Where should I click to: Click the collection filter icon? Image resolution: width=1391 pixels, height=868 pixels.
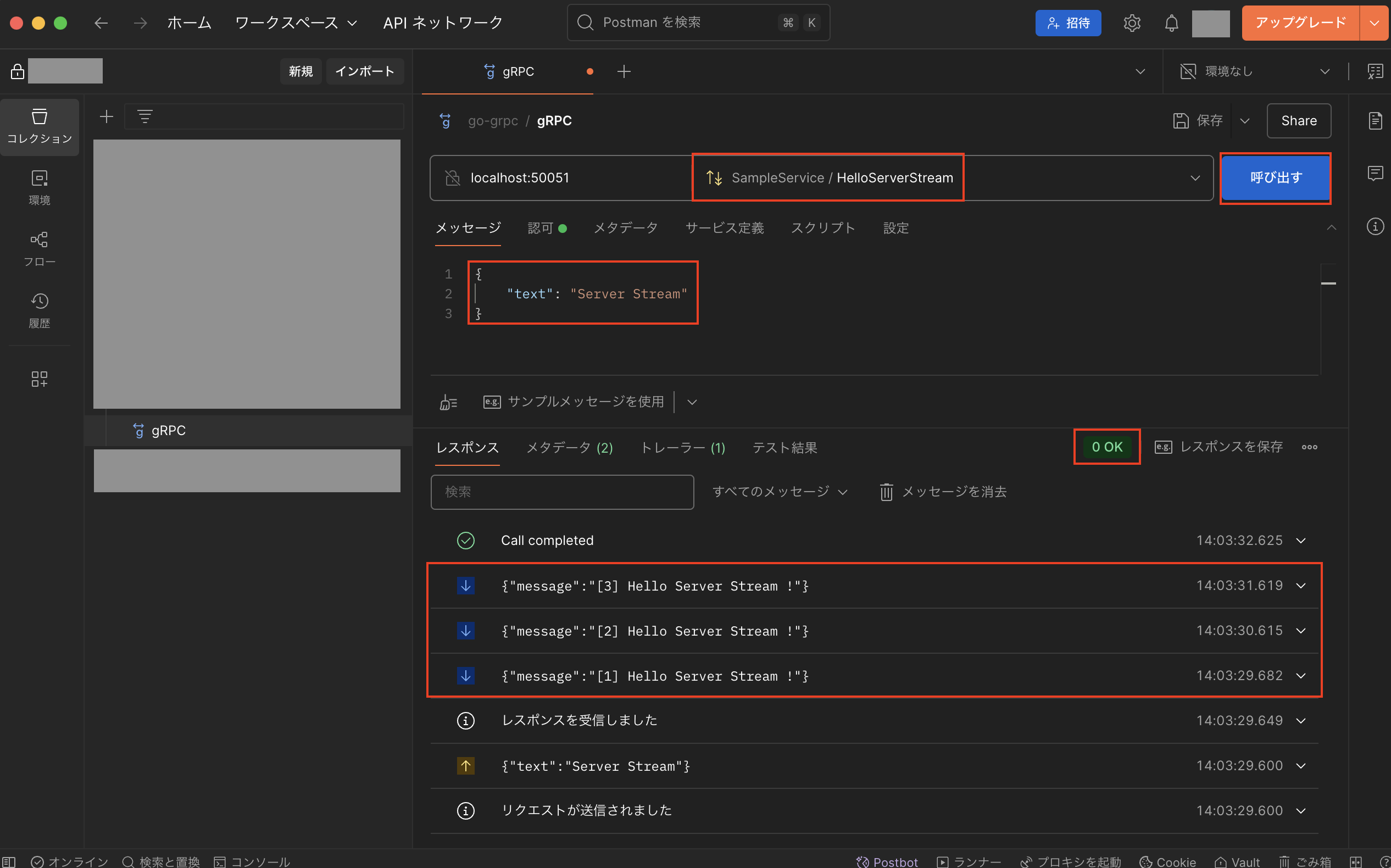pos(144,117)
